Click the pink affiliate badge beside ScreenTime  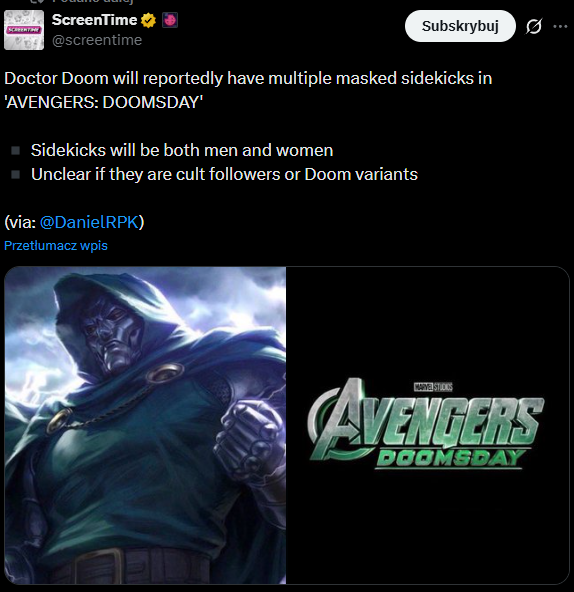point(170,20)
